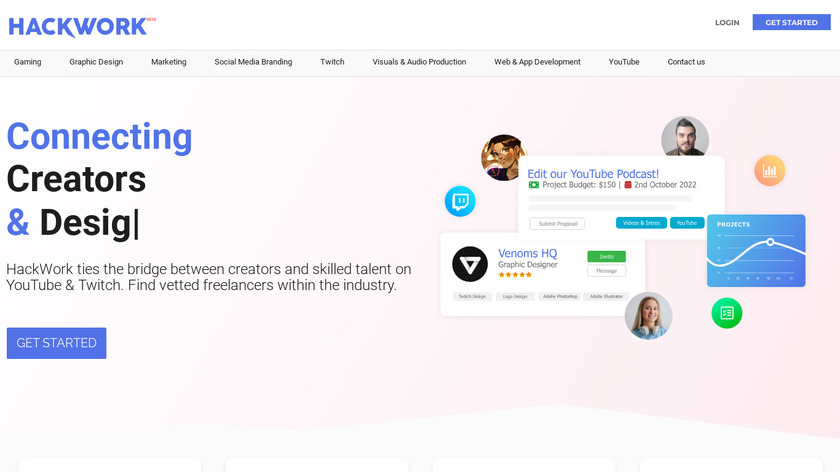The height and width of the screenshot is (472, 840).
Task: Click the orange bar chart icon
Action: coord(770,171)
